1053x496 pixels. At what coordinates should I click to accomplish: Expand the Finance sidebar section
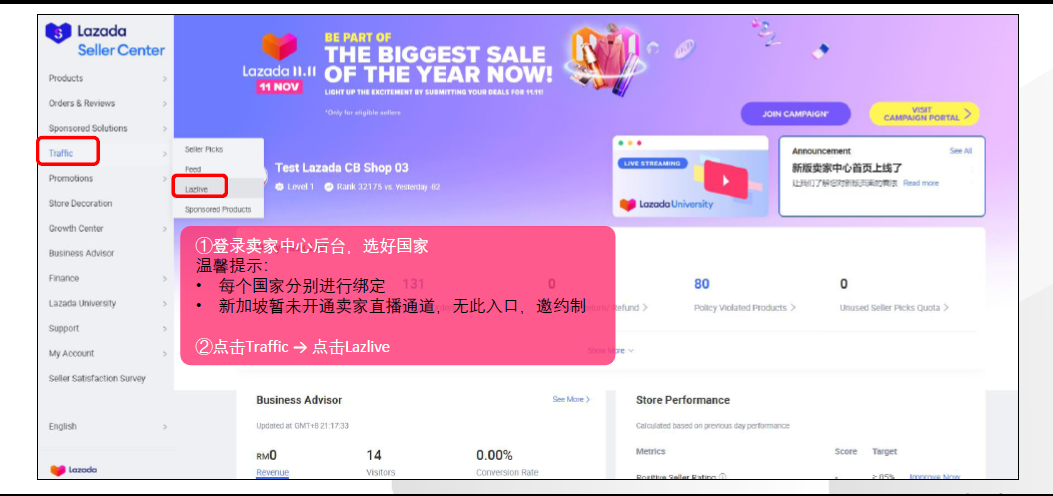[x=106, y=278]
